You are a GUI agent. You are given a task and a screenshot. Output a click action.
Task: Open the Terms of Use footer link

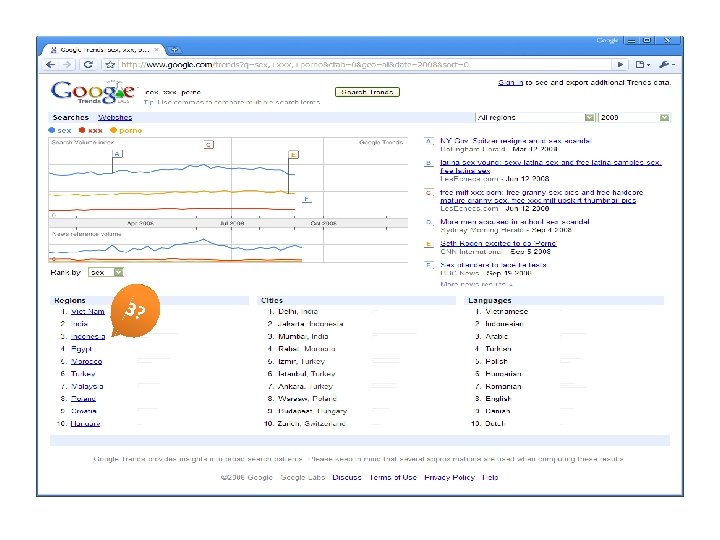click(x=393, y=478)
